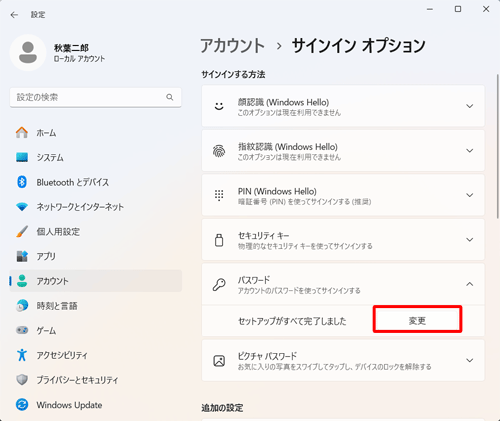Click the アカウント breadcrumb link
This screenshot has height=421, width=500.
click(x=232, y=46)
